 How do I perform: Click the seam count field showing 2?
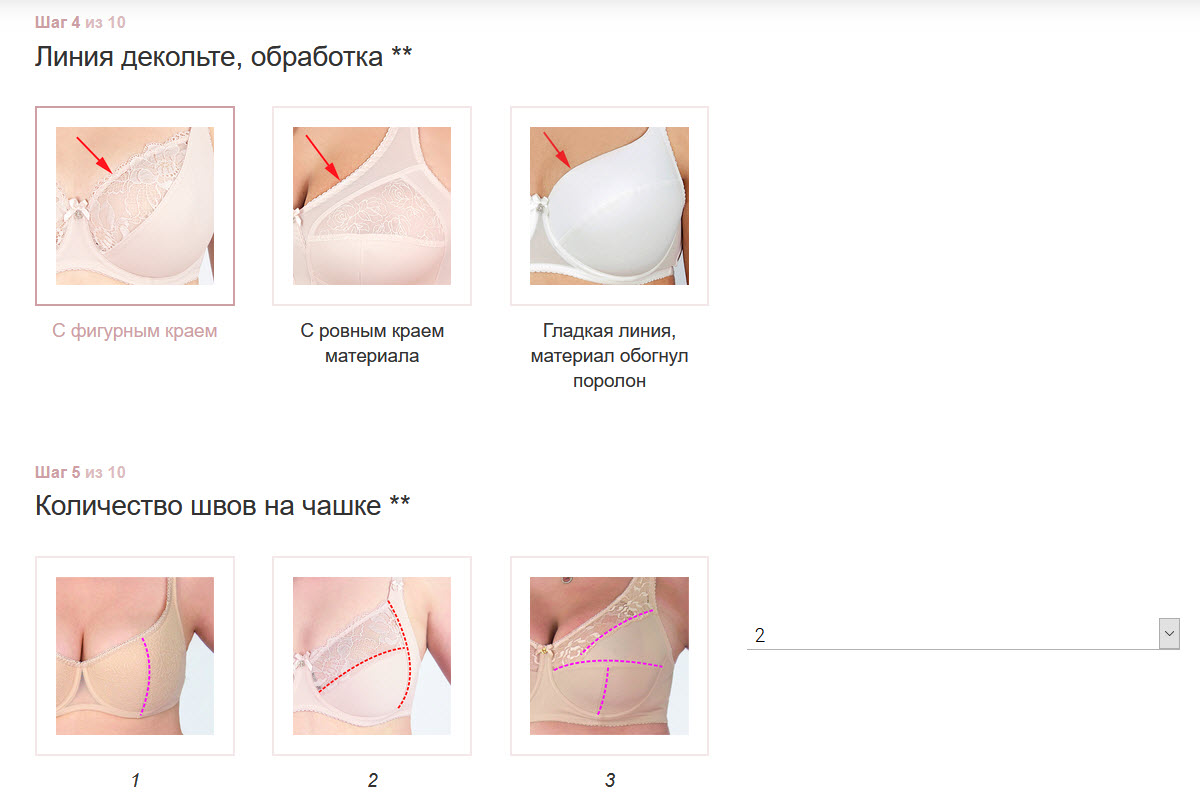[x=963, y=635]
